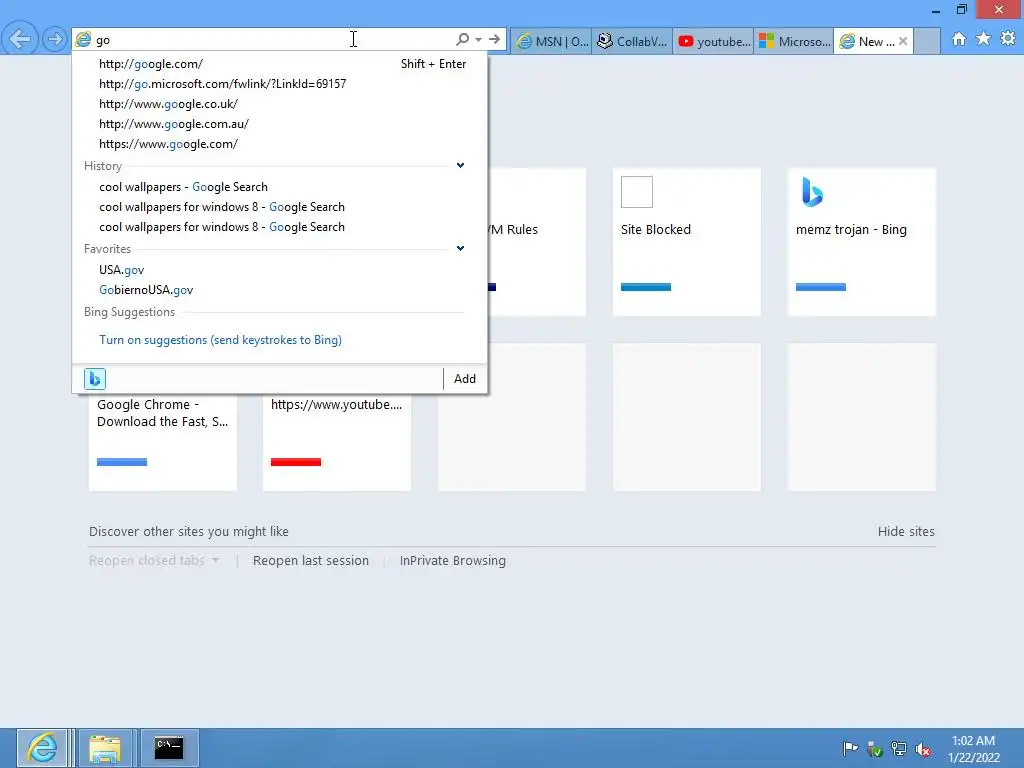Click the red activity bar on youtube tile
The image size is (1024, 768).
296,462
